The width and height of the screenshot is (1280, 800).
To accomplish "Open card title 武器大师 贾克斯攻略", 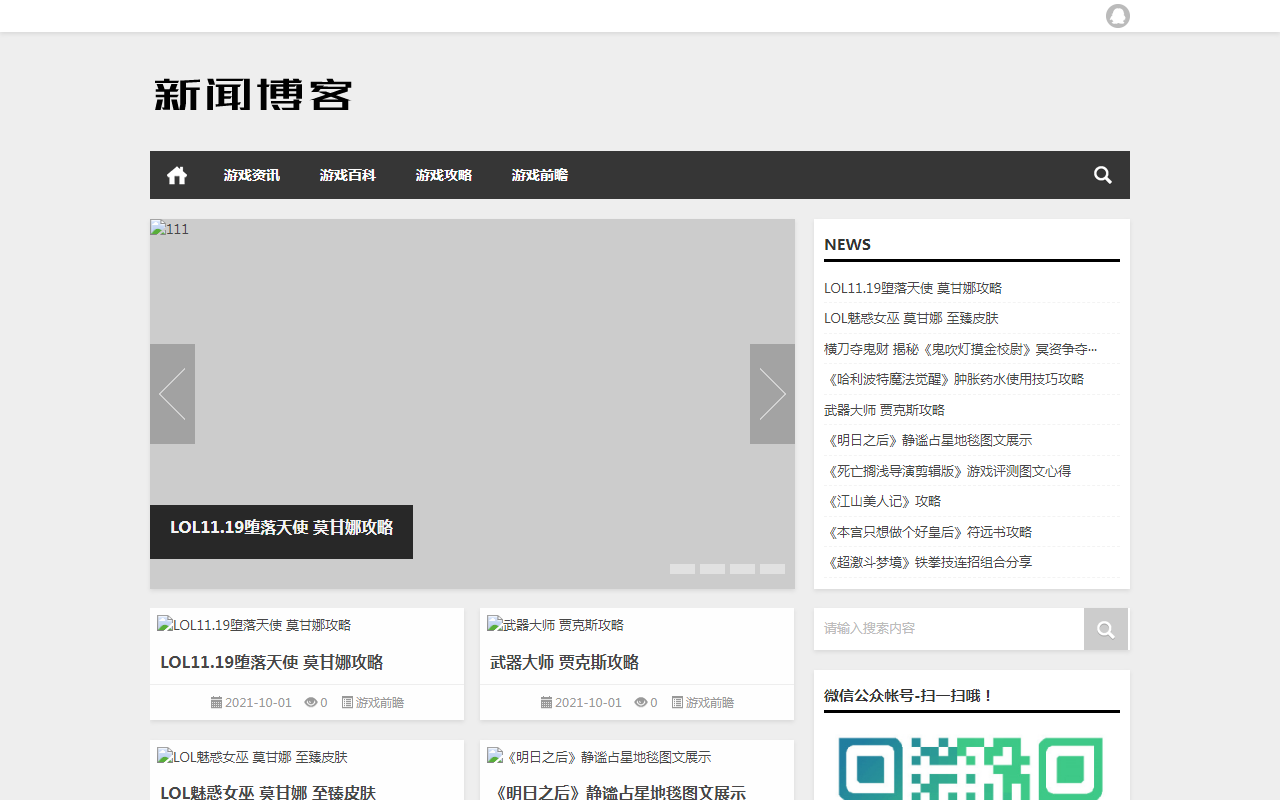I will [565, 662].
